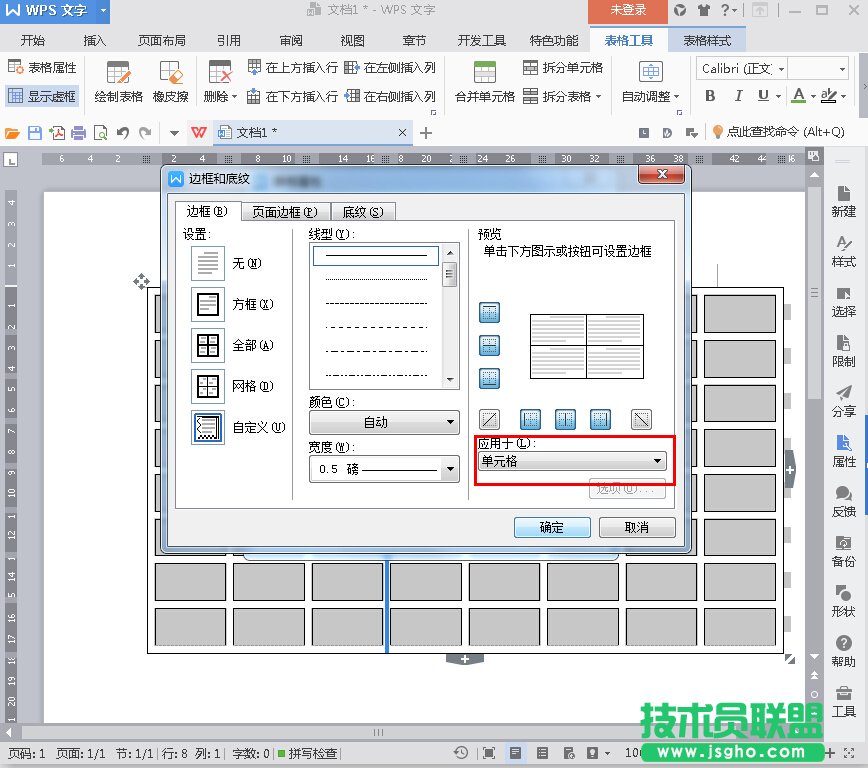Open the 属性 panel in right sidebar

(x=843, y=450)
